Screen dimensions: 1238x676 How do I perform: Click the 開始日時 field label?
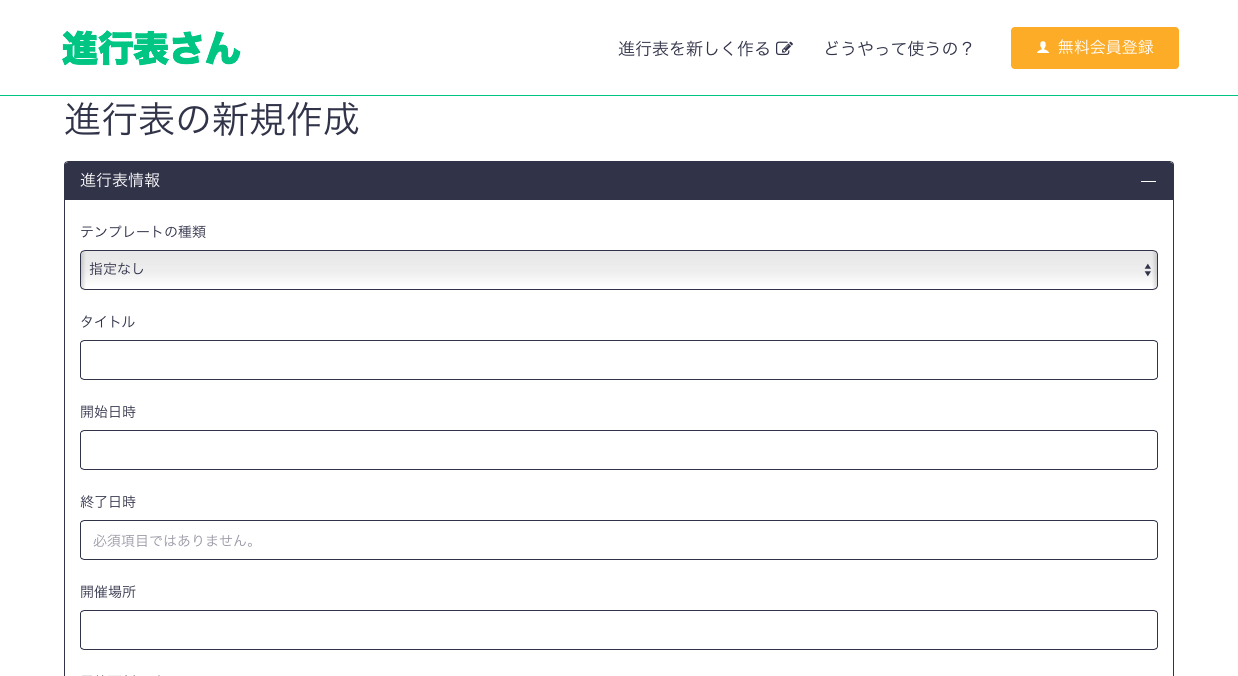[x=108, y=412]
